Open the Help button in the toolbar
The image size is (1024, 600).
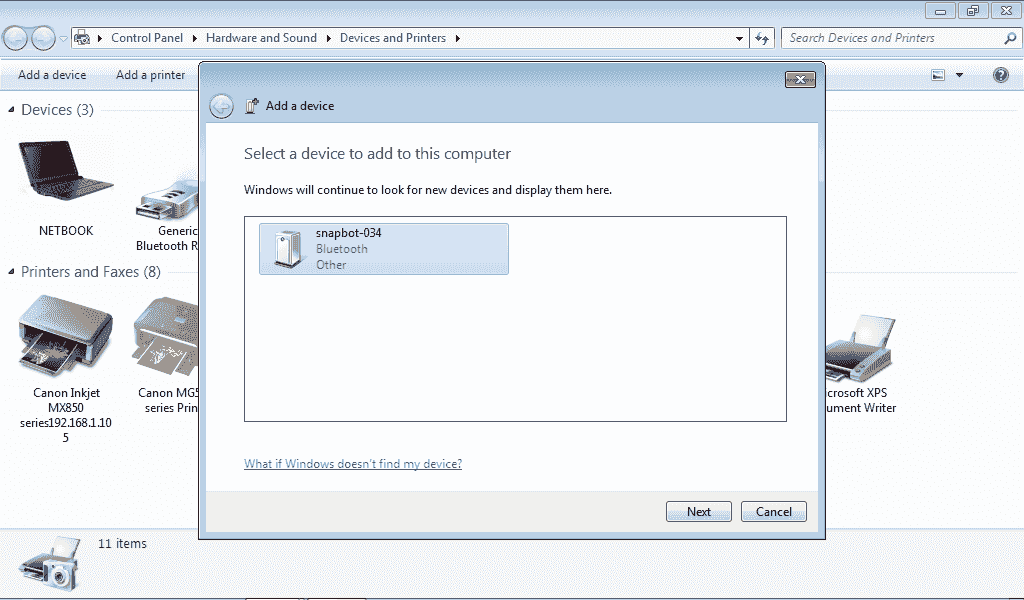tap(1000, 75)
